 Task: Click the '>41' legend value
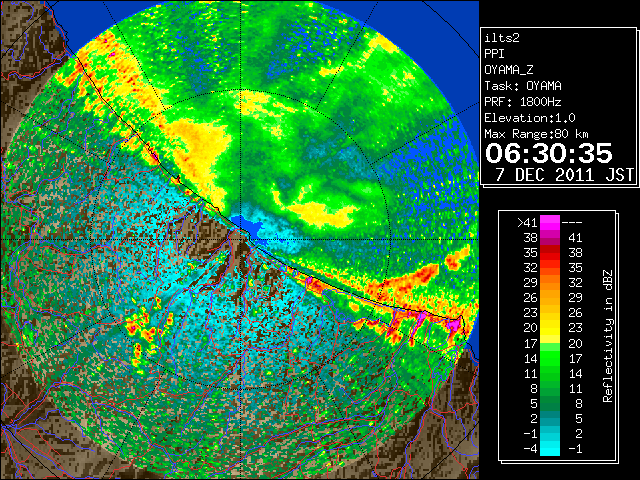527,222
